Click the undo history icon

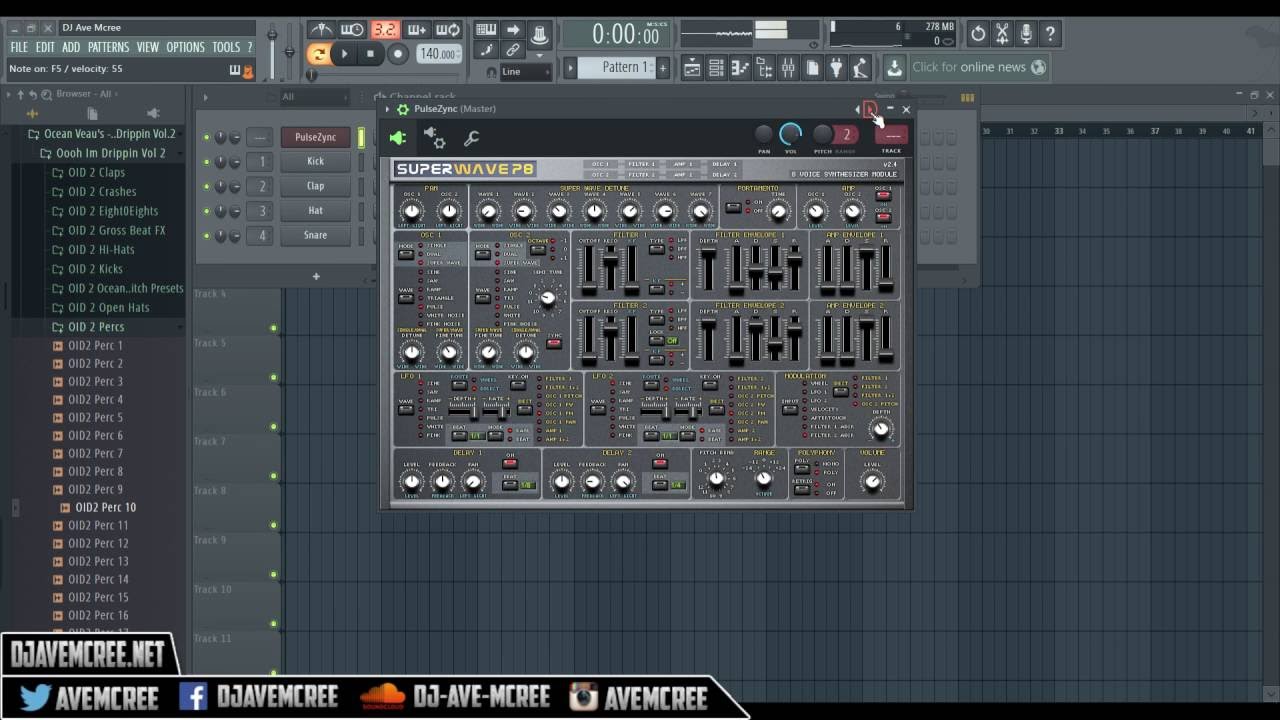978,34
